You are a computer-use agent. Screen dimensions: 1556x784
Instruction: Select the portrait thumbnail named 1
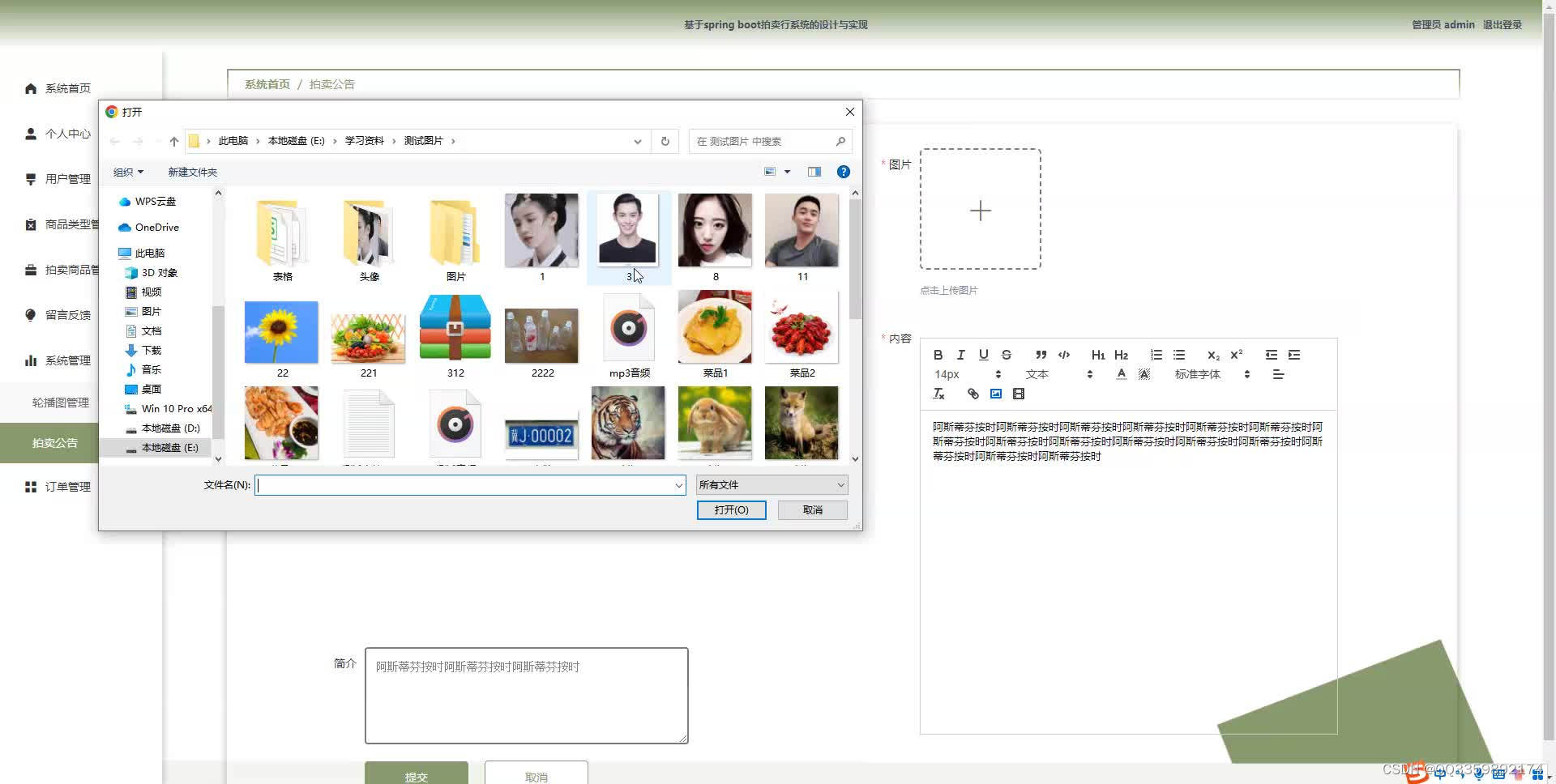point(541,237)
